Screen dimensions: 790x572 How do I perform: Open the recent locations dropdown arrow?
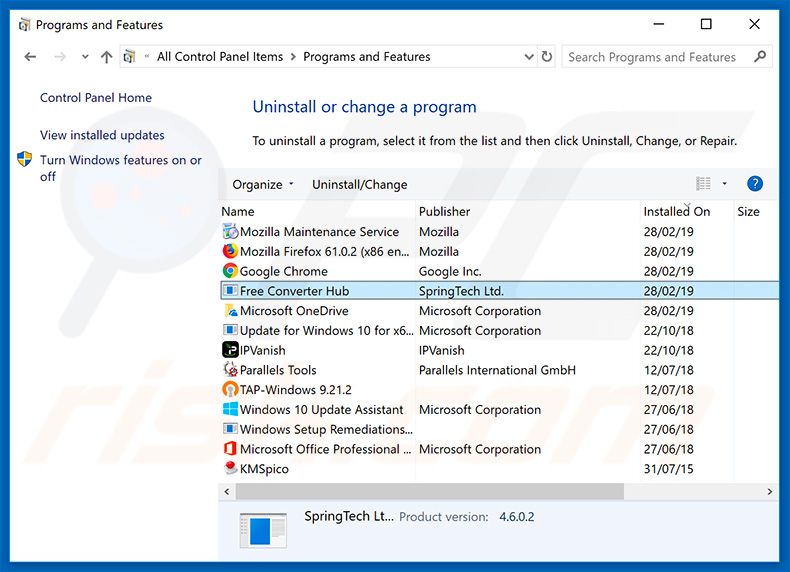85,56
